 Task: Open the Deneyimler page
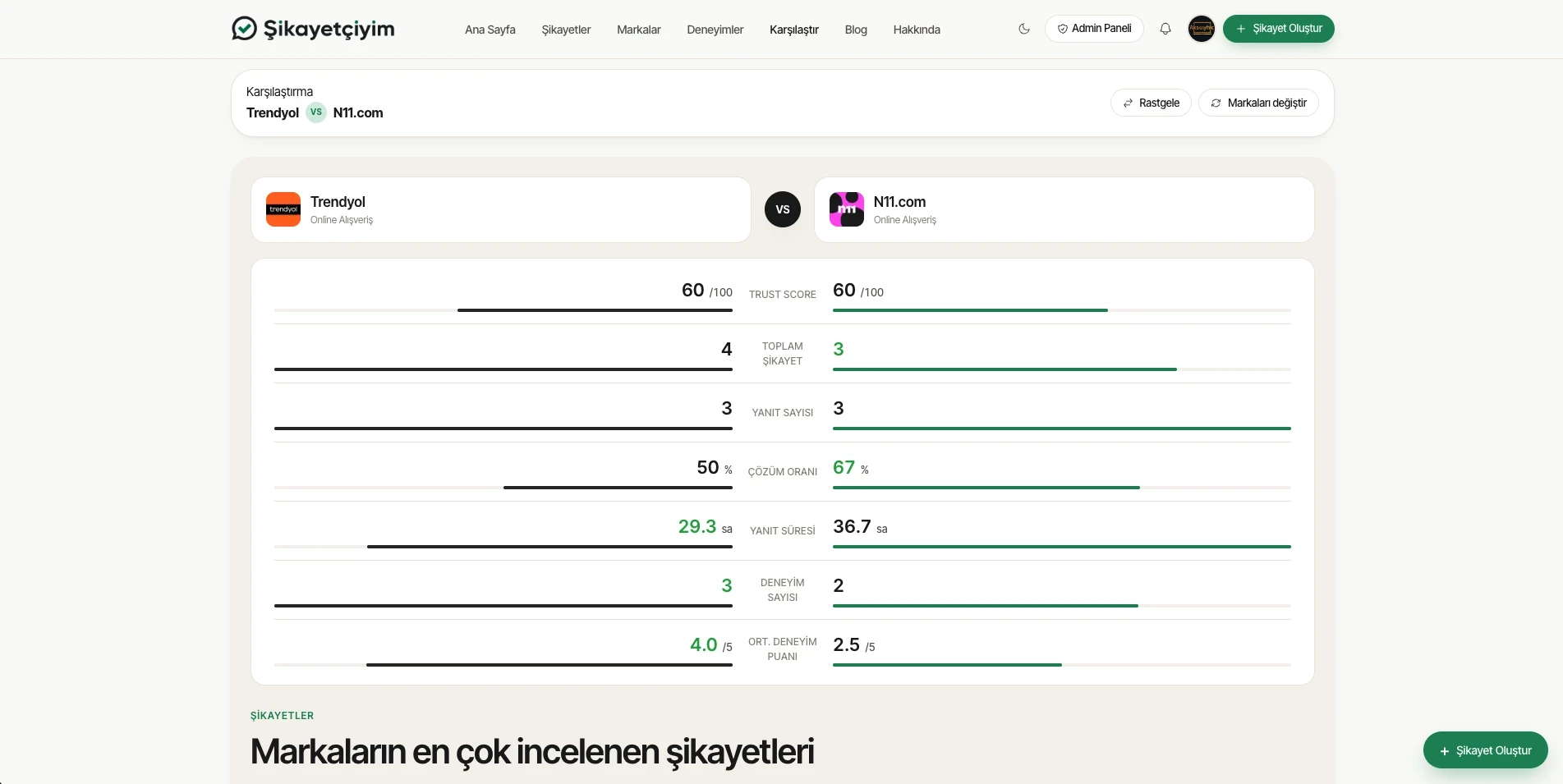(715, 30)
